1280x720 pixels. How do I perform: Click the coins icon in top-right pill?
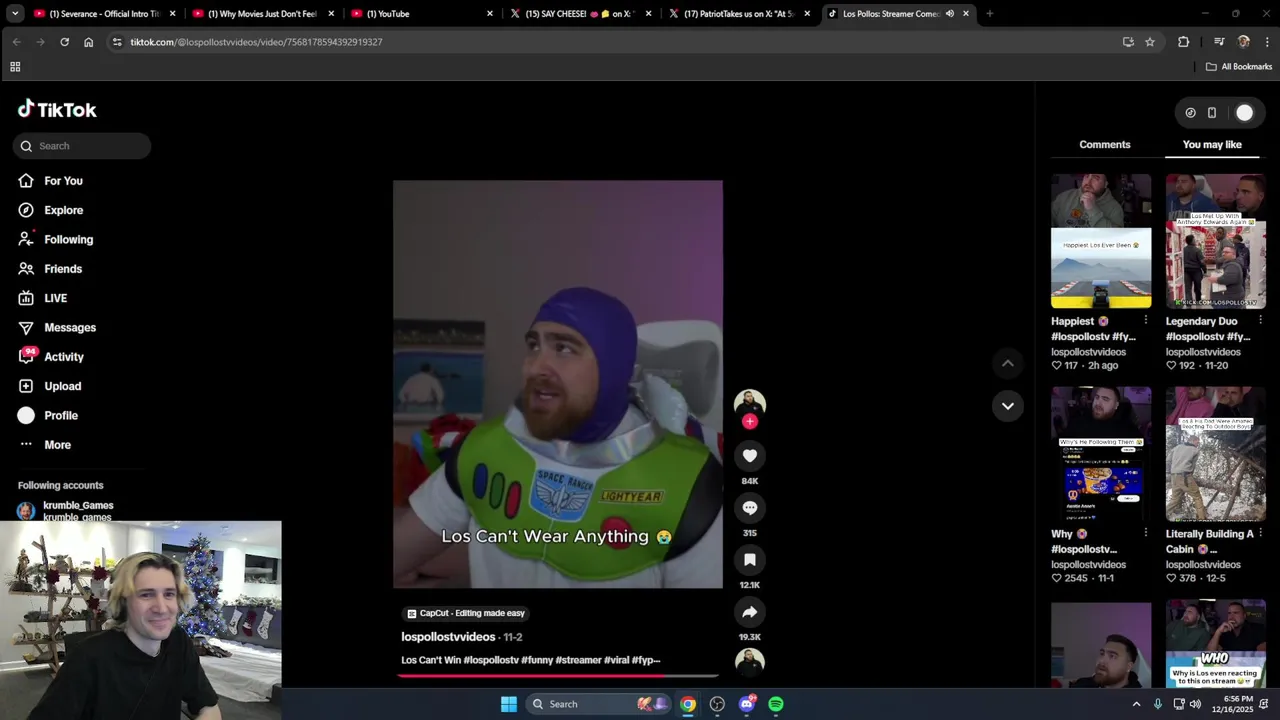(1190, 113)
